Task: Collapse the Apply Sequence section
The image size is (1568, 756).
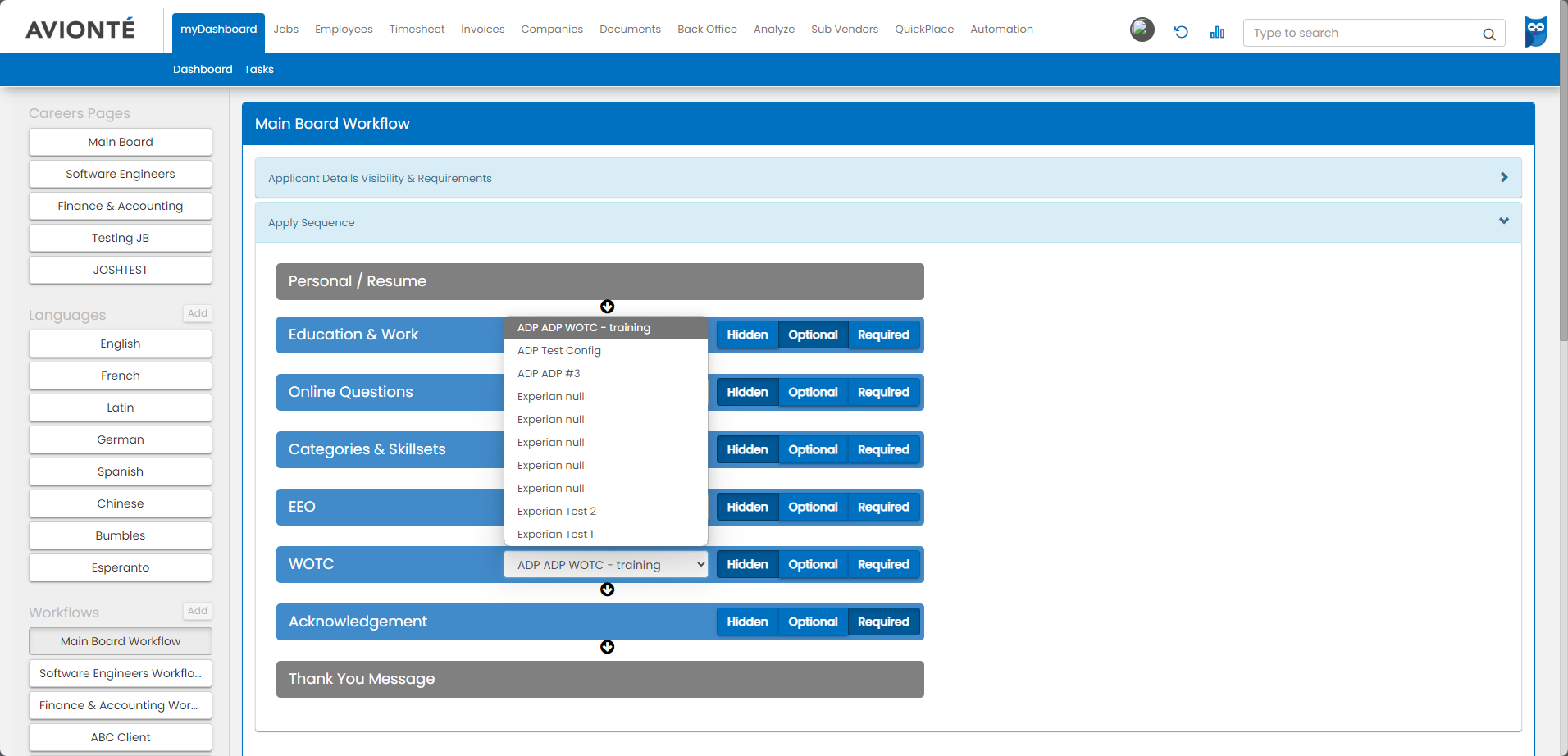Action: (888, 222)
